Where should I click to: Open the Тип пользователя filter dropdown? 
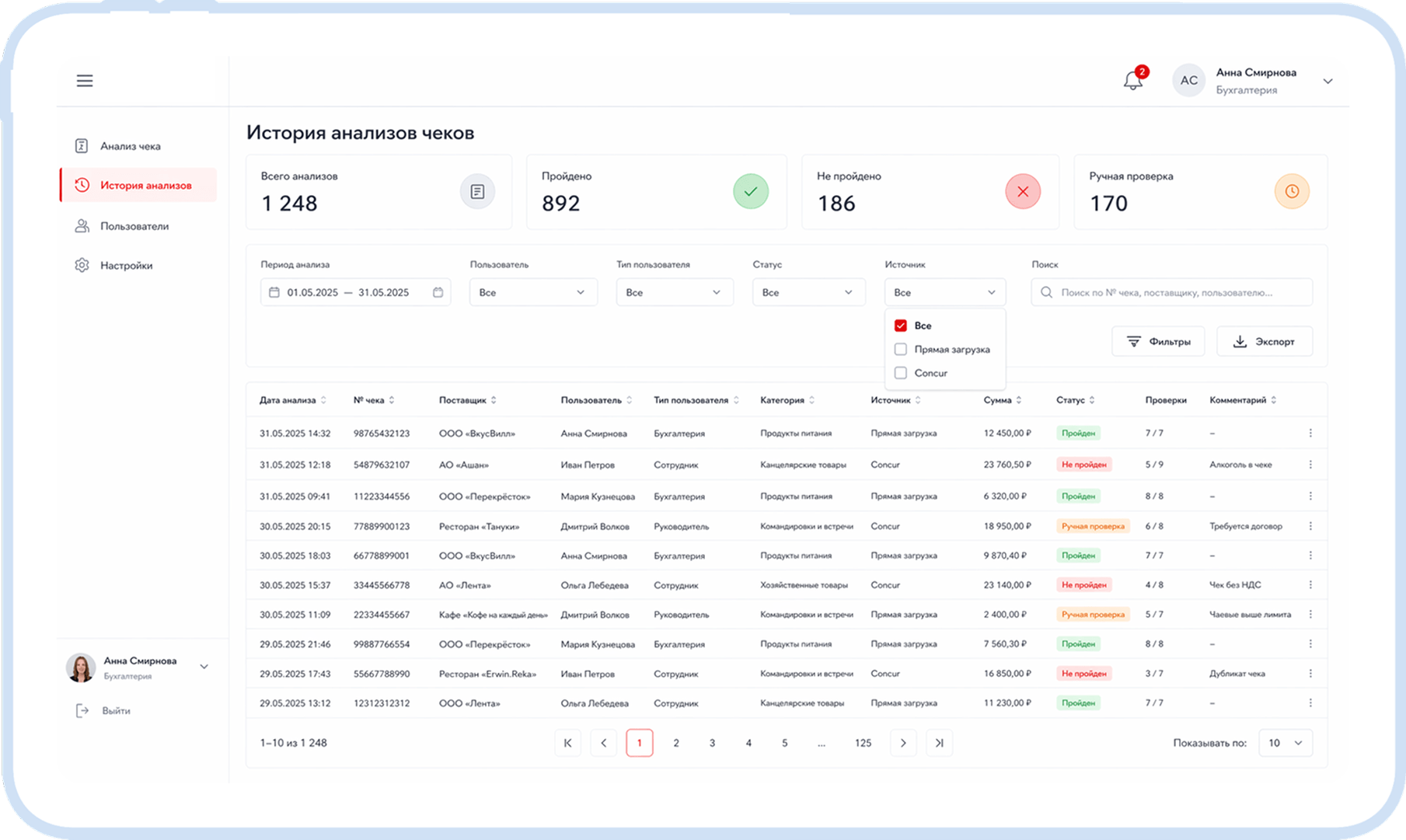(x=675, y=292)
